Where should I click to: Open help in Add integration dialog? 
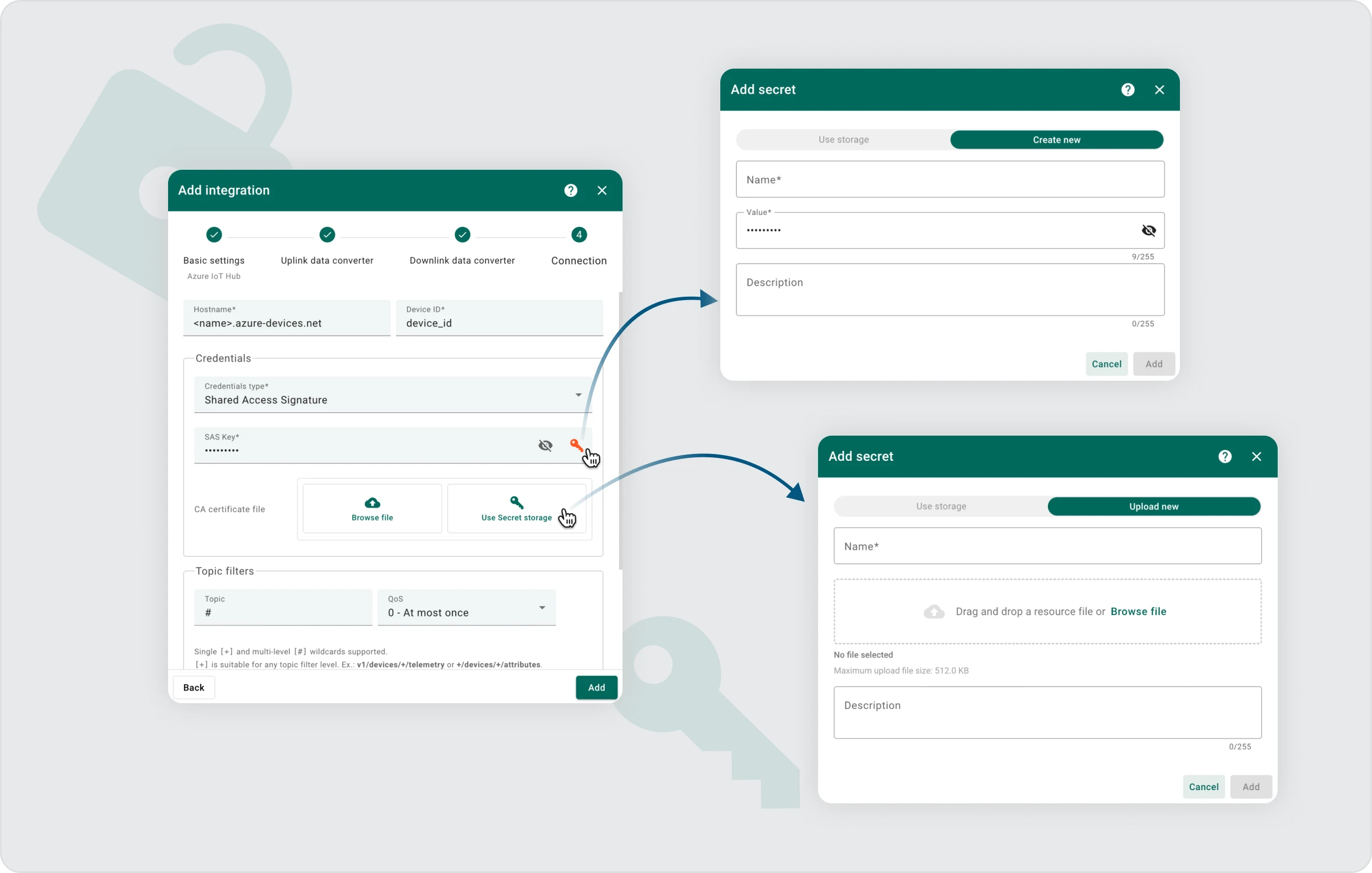point(571,190)
